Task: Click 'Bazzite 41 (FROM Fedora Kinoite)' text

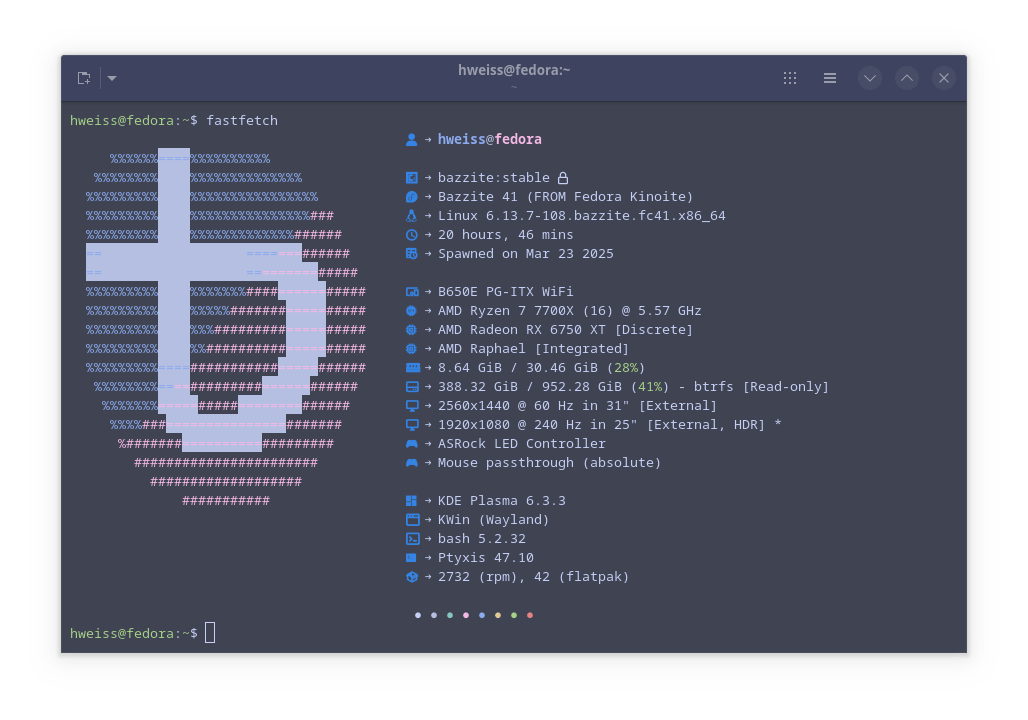Action: click(x=565, y=197)
